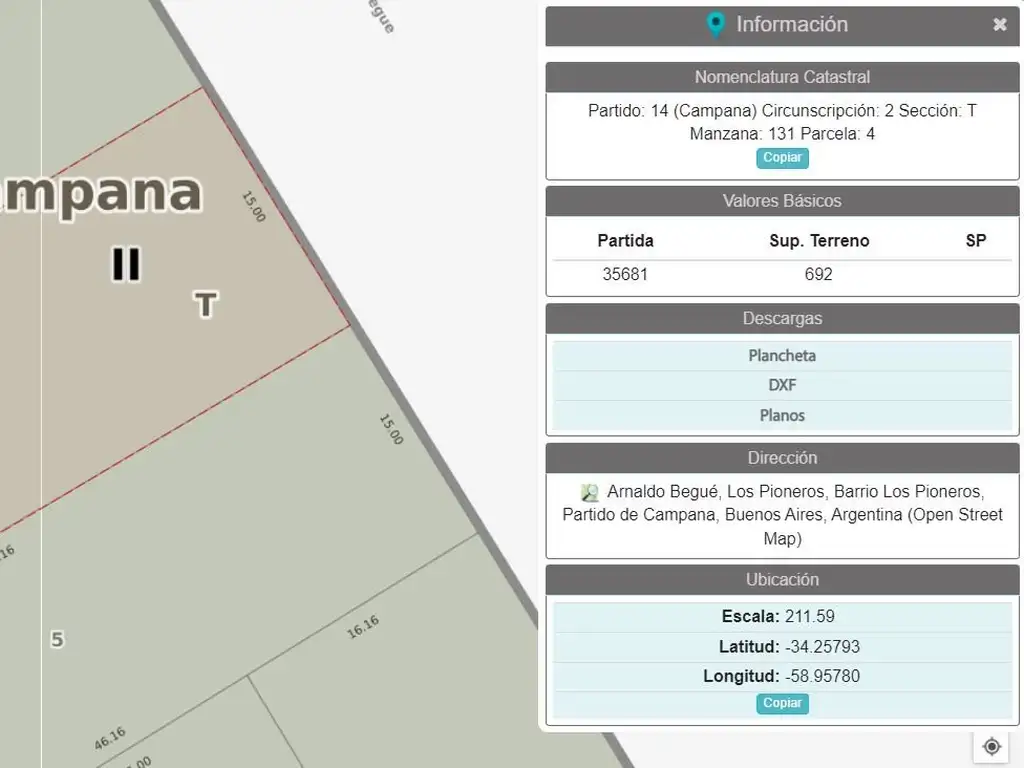Collapse the Descargas section header

[782, 319]
